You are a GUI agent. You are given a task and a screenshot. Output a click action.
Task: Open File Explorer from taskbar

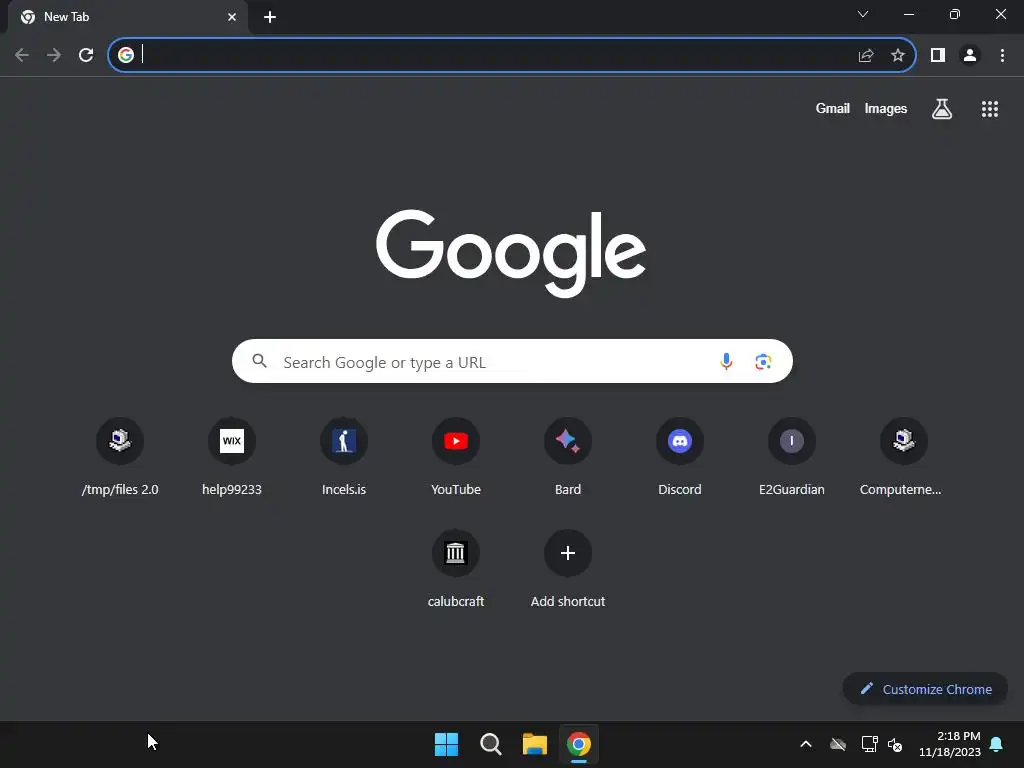pos(535,744)
